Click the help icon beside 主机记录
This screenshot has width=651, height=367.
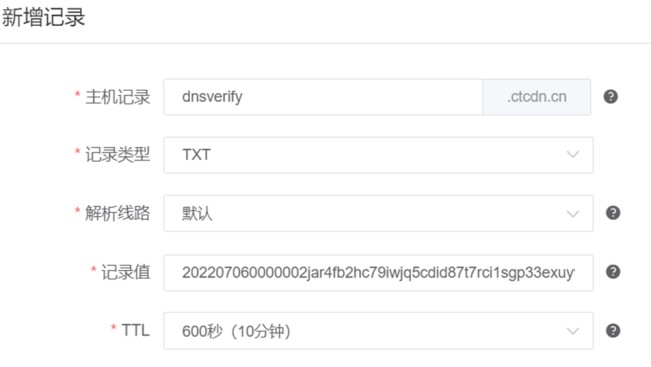(610, 97)
